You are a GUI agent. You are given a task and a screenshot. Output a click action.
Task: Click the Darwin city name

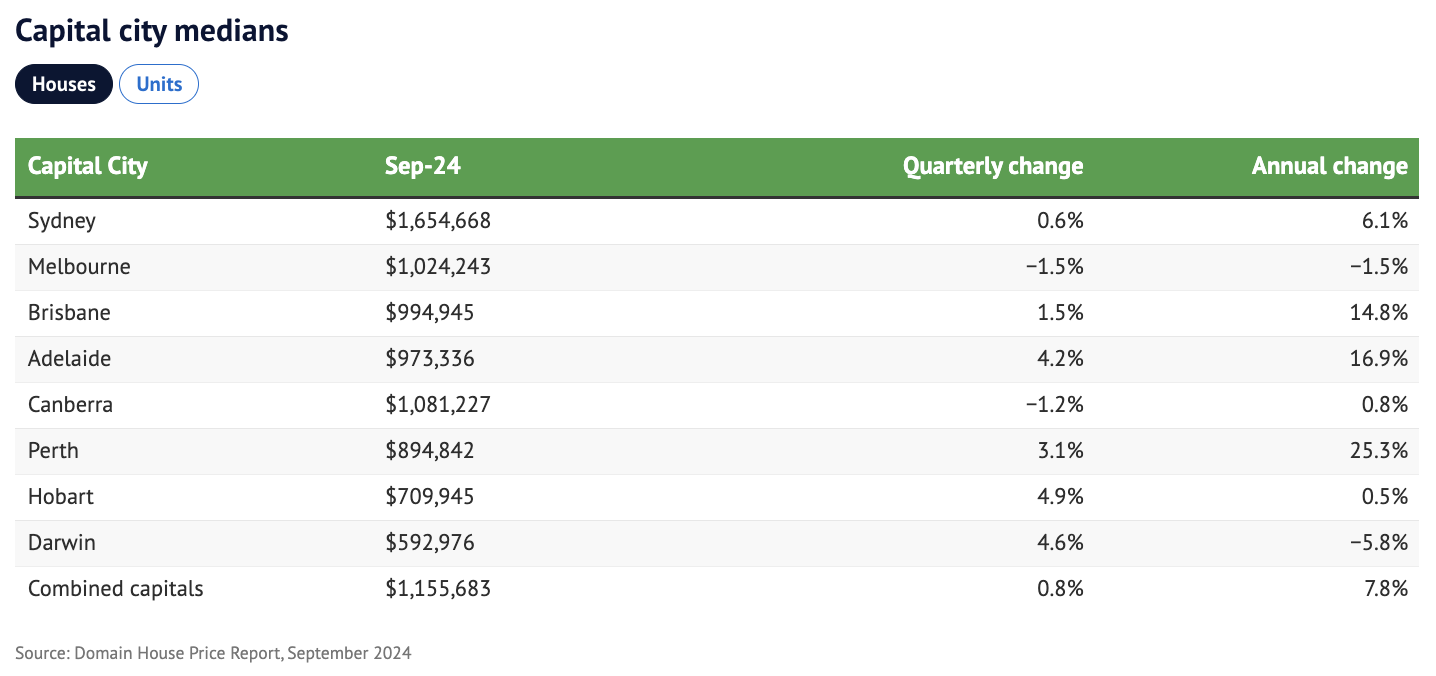[x=62, y=543]
